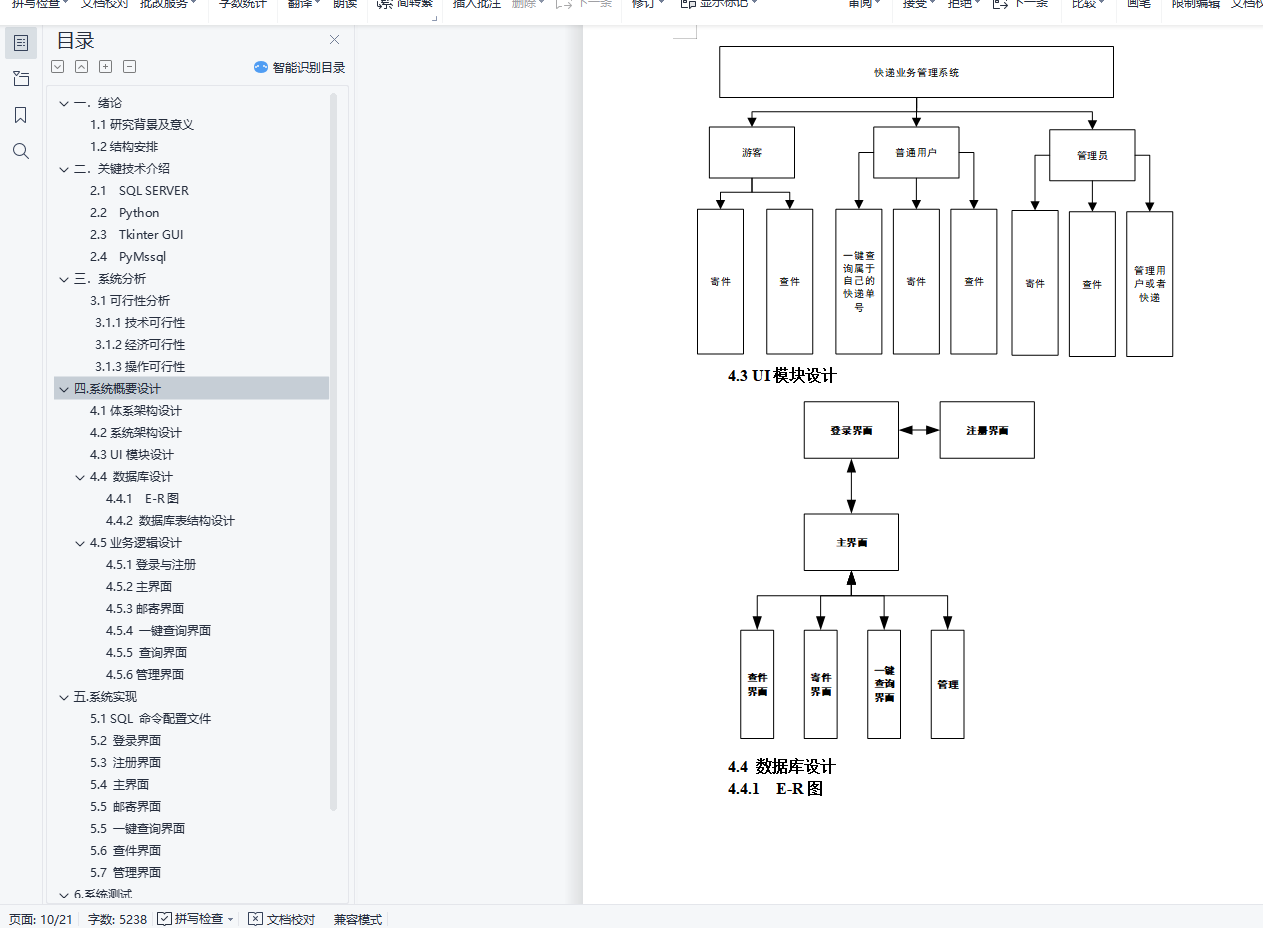Toggle the 拼写检查 checkbox in status bar
1263x928 pixels.
[164, 918]
